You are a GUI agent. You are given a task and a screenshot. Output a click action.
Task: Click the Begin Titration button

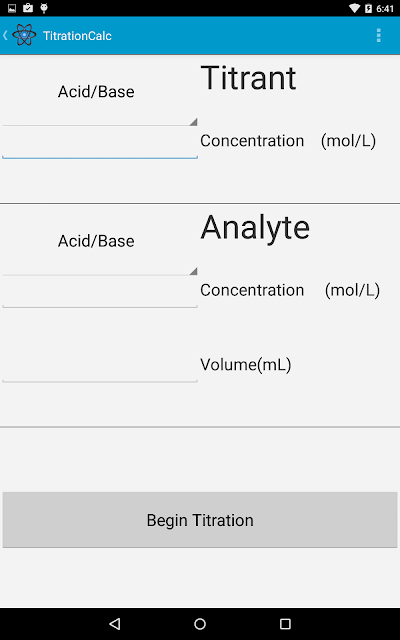tap(200, 520)
